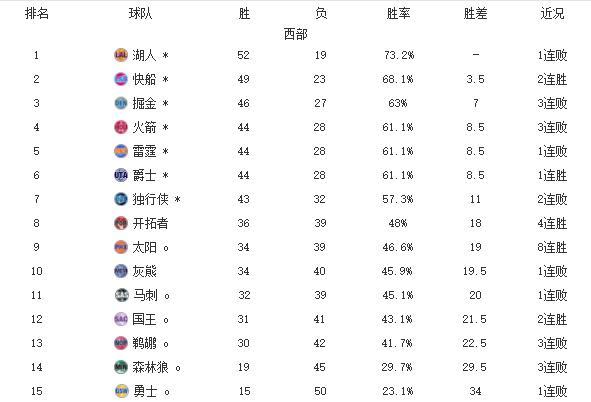The image size is (591, 402).
Task: Click the Kings (国王) SAC logo
Action: click(x=121, y=319)
